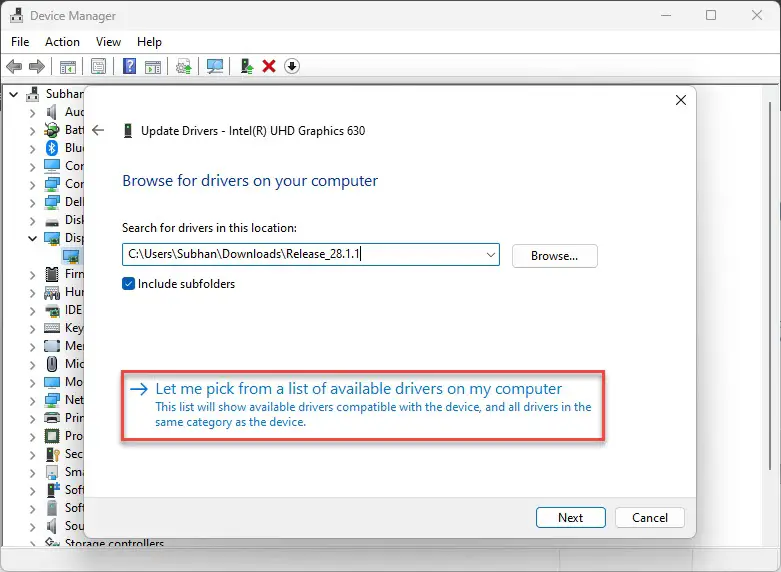Open Properties via the toolbar sheet icon
The height and width of the screenshot is (572, 781).
[98, 66]
